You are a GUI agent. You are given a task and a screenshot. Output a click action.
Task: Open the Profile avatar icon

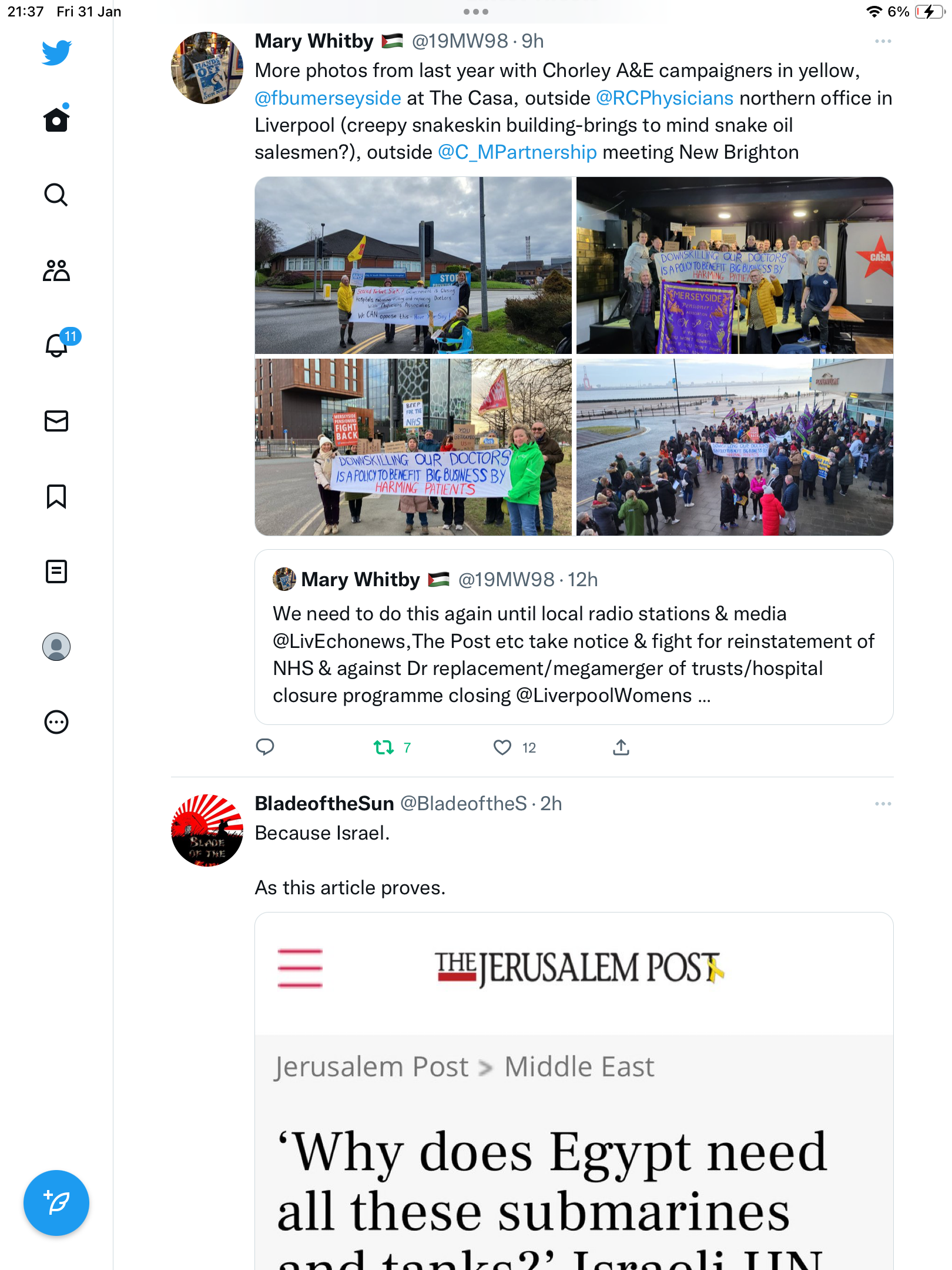click(x=56, y=647)
